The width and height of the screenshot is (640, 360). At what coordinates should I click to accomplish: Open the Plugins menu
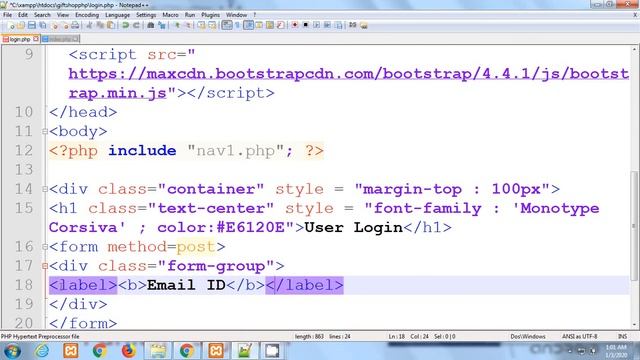[211, 15]
